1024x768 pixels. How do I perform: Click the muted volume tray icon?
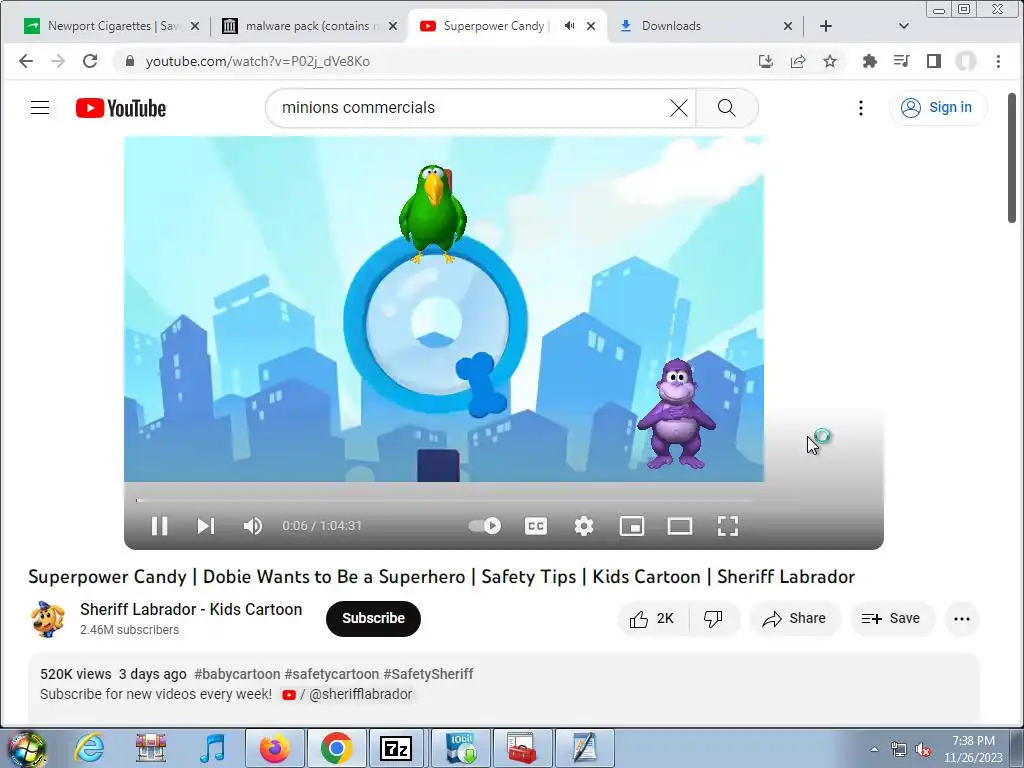pyautogui.click(x=923, y=750)
